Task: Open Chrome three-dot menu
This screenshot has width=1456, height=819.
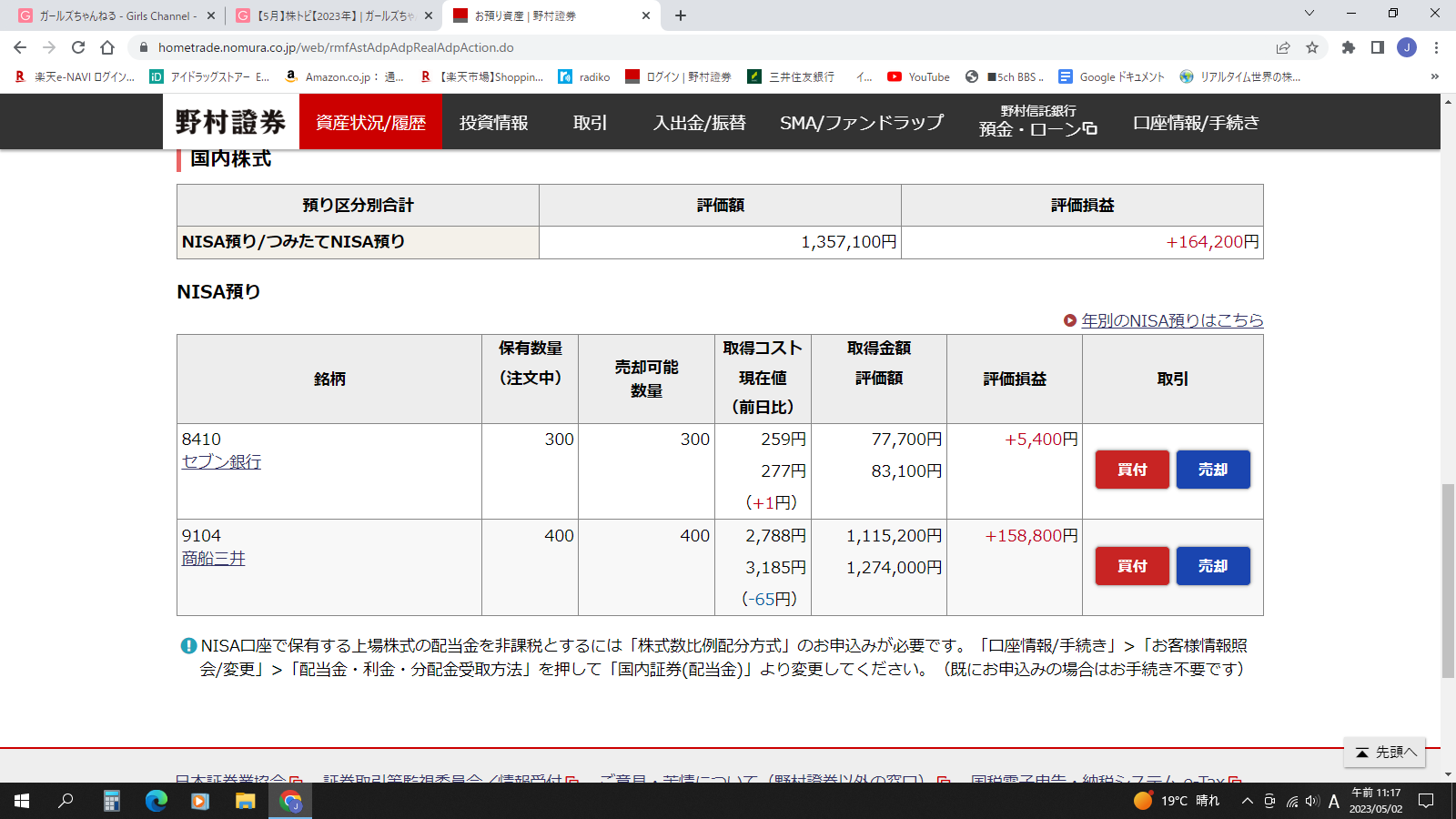Action: coord(1436,47)
